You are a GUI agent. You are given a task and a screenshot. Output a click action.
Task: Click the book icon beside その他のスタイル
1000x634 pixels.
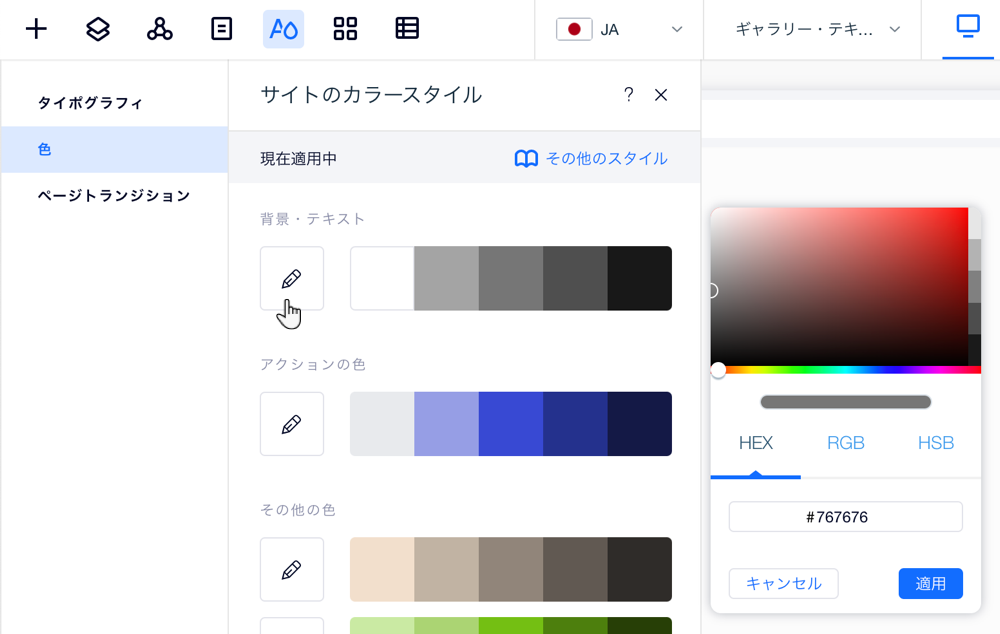[x=526, y=159]
